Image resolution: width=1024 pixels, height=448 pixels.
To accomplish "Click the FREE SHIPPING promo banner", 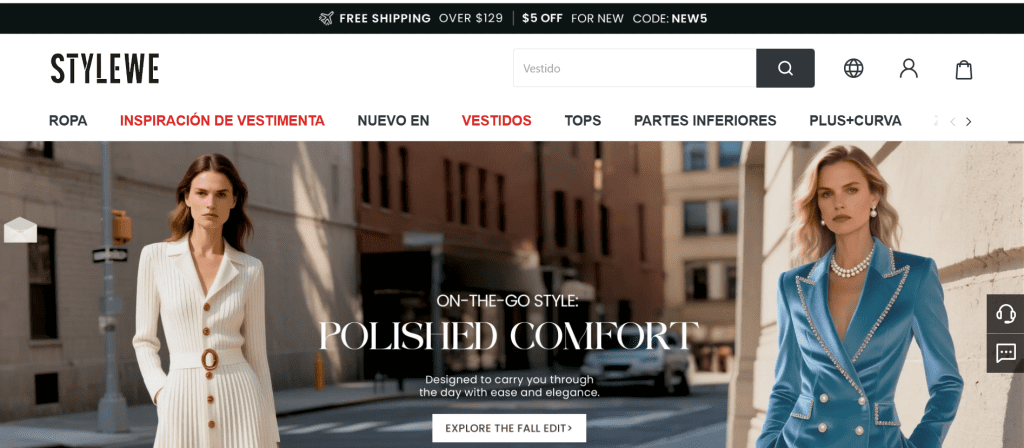I will [512, 18].
